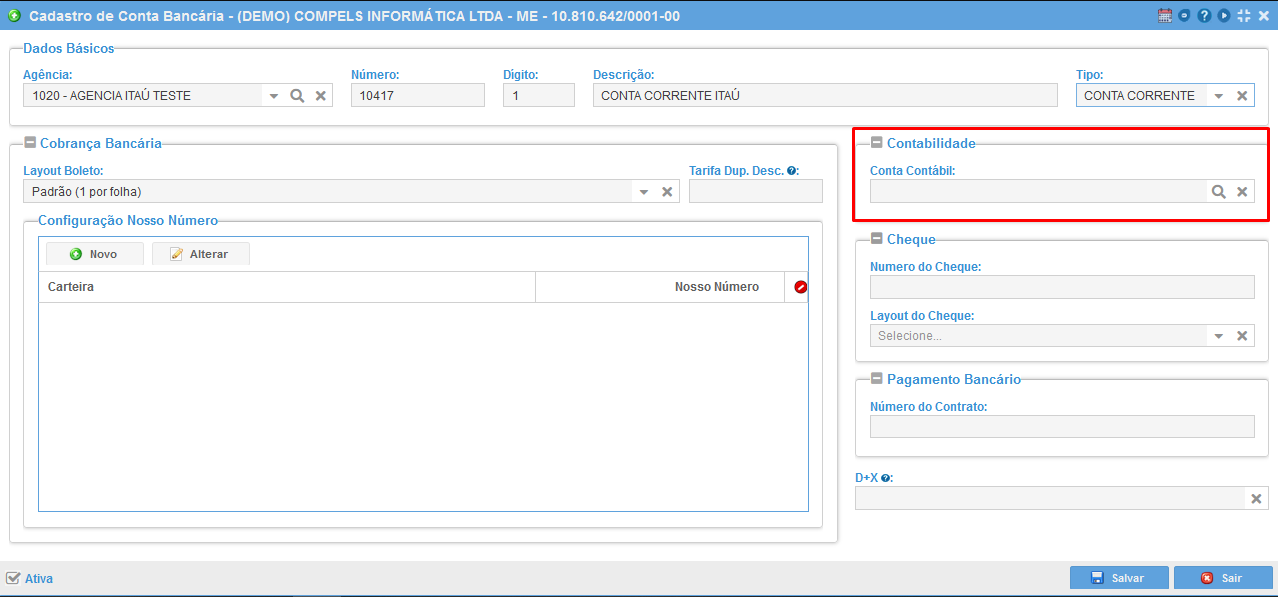Click the Salvar button
The height and width of the screenshot is (597, 1278).
point(1119,578)
